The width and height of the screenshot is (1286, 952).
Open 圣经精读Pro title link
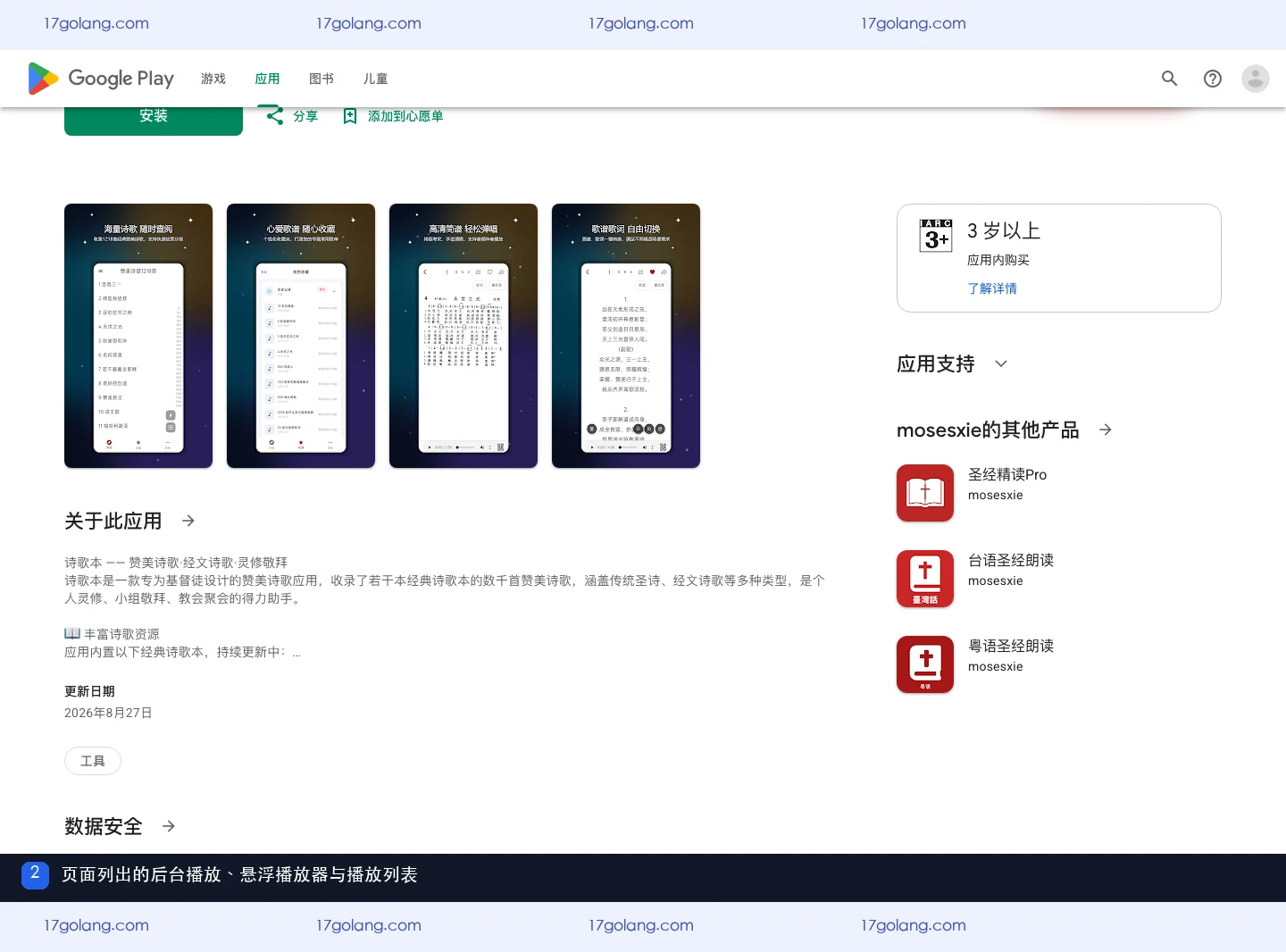coord(1007,474)
